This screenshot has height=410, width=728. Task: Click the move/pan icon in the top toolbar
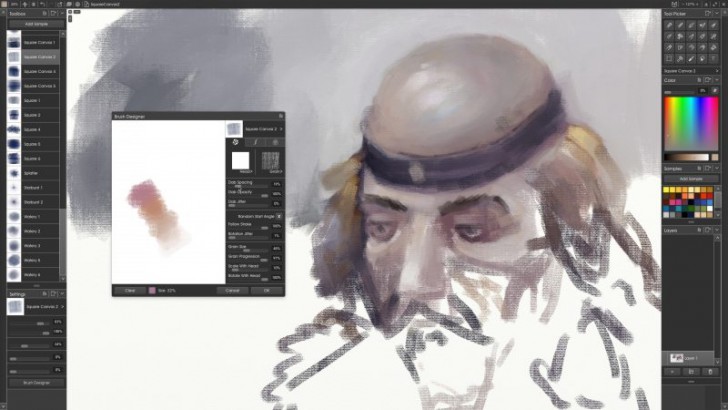coord(25,4)
